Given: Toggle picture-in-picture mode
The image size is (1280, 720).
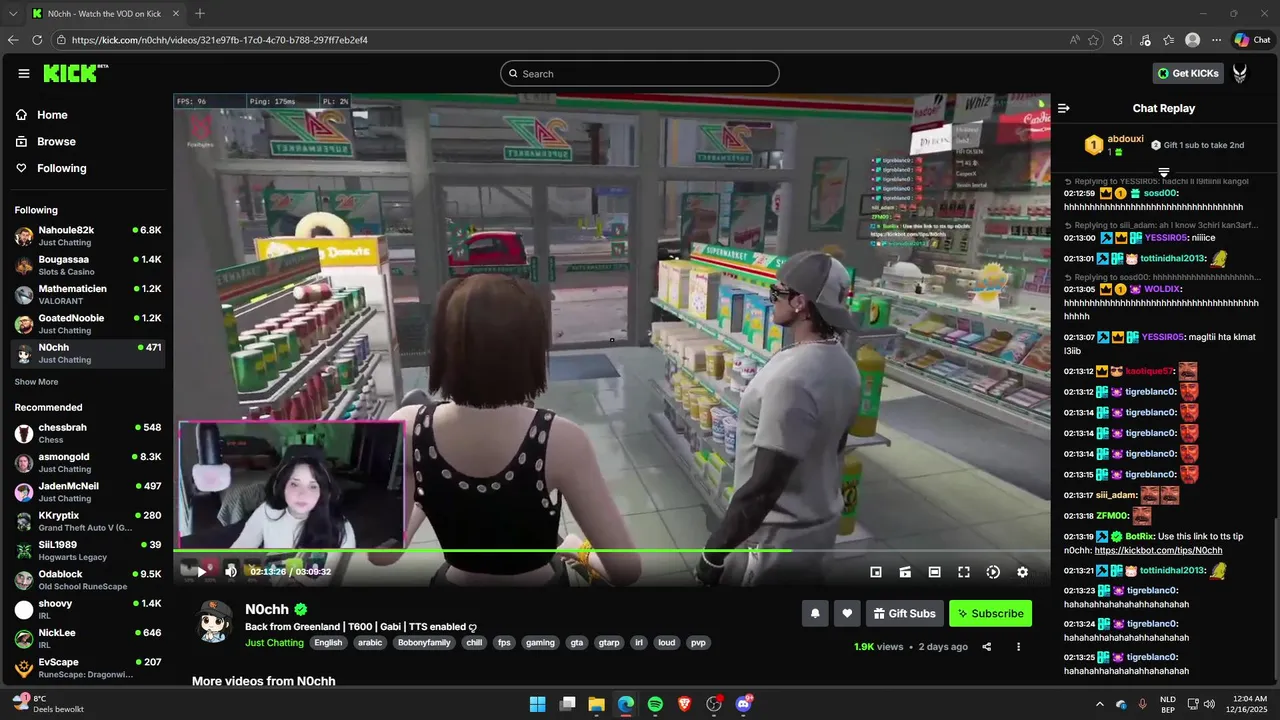Looking at the screenshot, I should coord(876,572).
